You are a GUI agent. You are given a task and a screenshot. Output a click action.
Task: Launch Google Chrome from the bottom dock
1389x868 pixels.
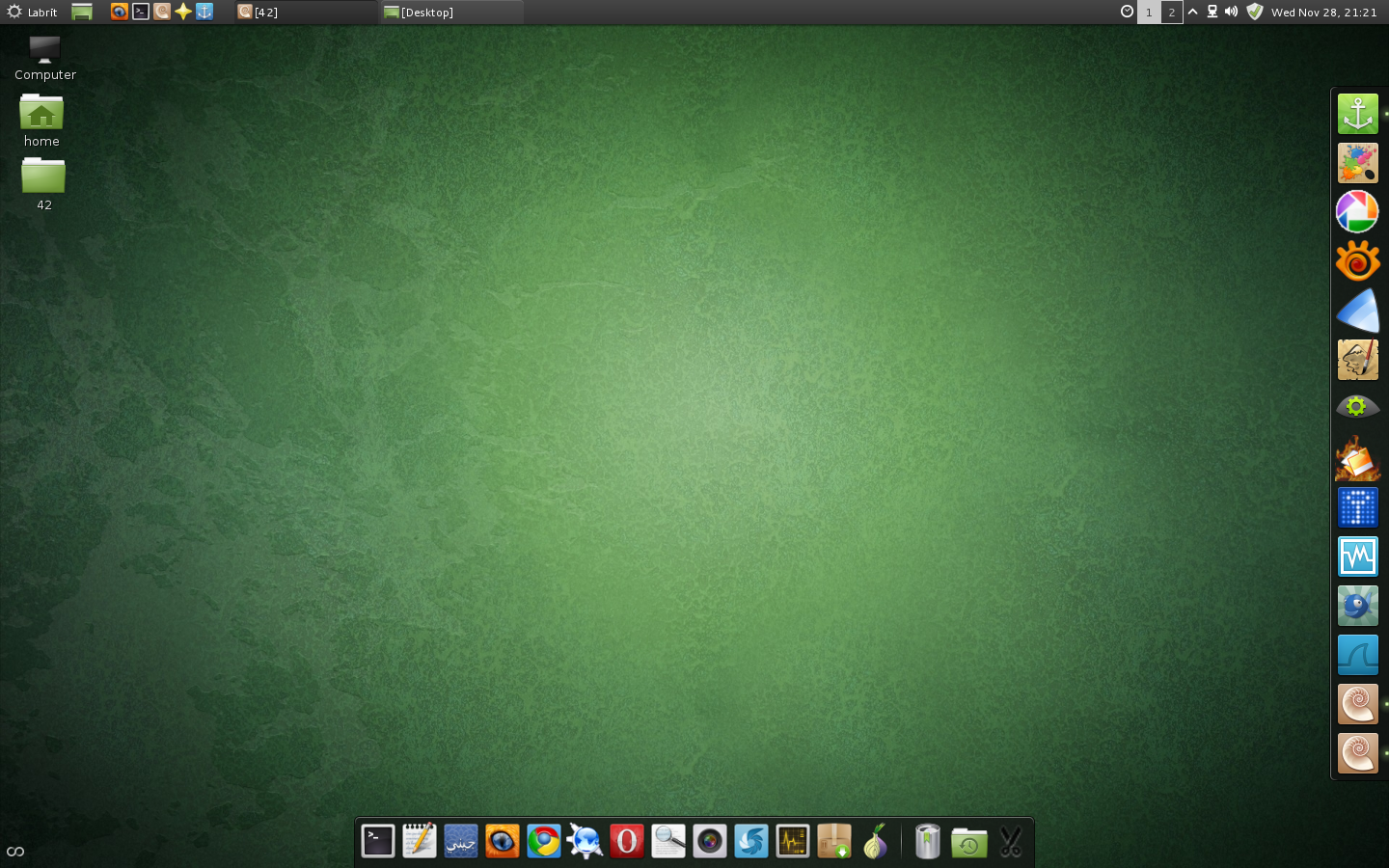click(x=543, y=841)
